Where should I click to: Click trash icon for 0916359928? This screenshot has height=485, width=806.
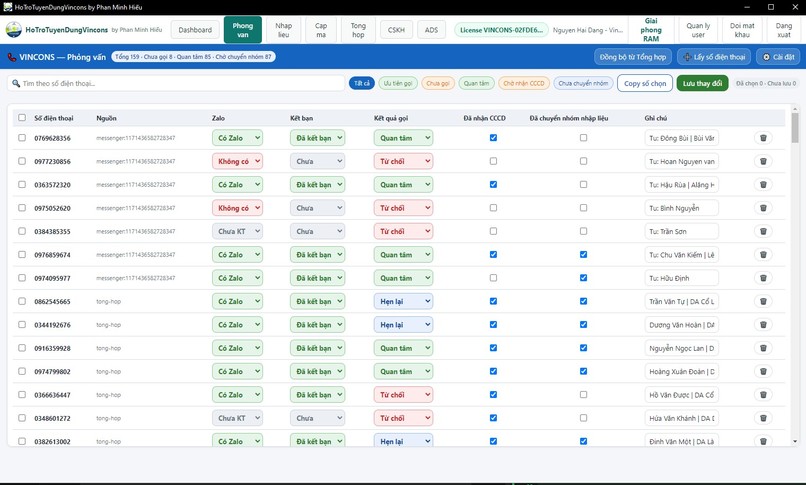[763, 348]
